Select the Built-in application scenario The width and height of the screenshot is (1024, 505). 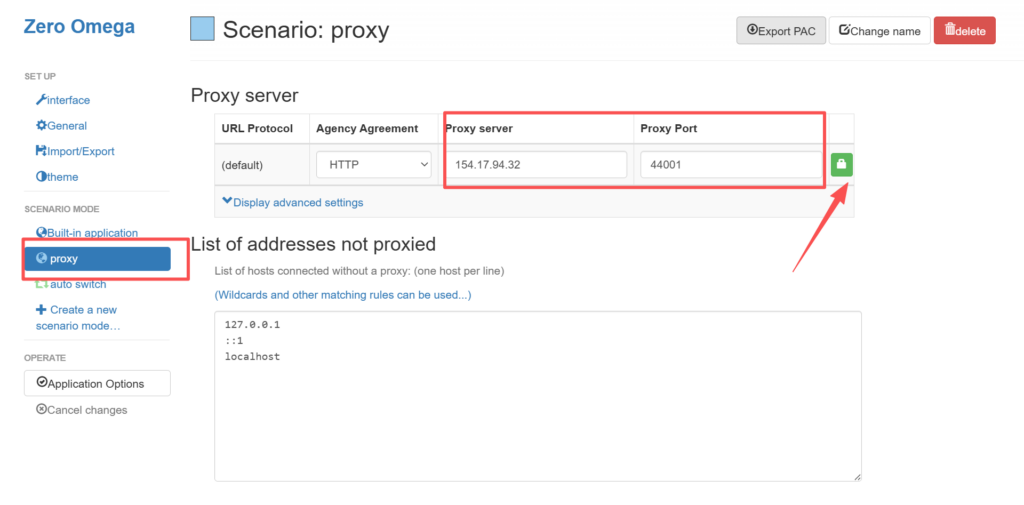87,233
